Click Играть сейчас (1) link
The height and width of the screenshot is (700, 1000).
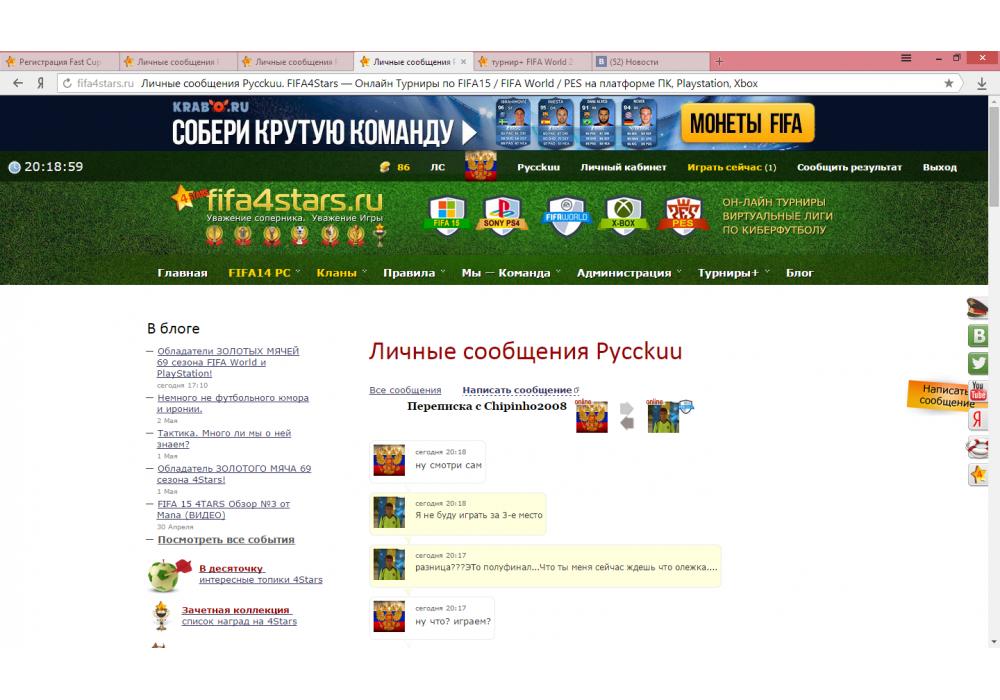[732, 167]
